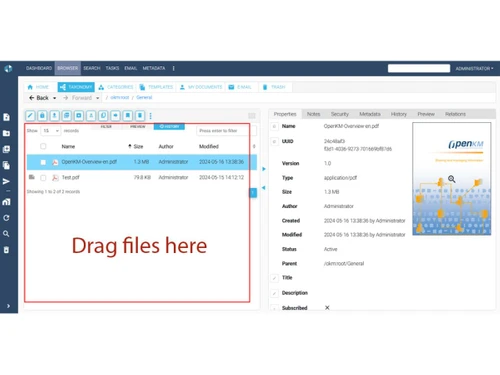Open the SEARCH menu item
This screenshot has height=375, width=500.
tap(92, 68)
